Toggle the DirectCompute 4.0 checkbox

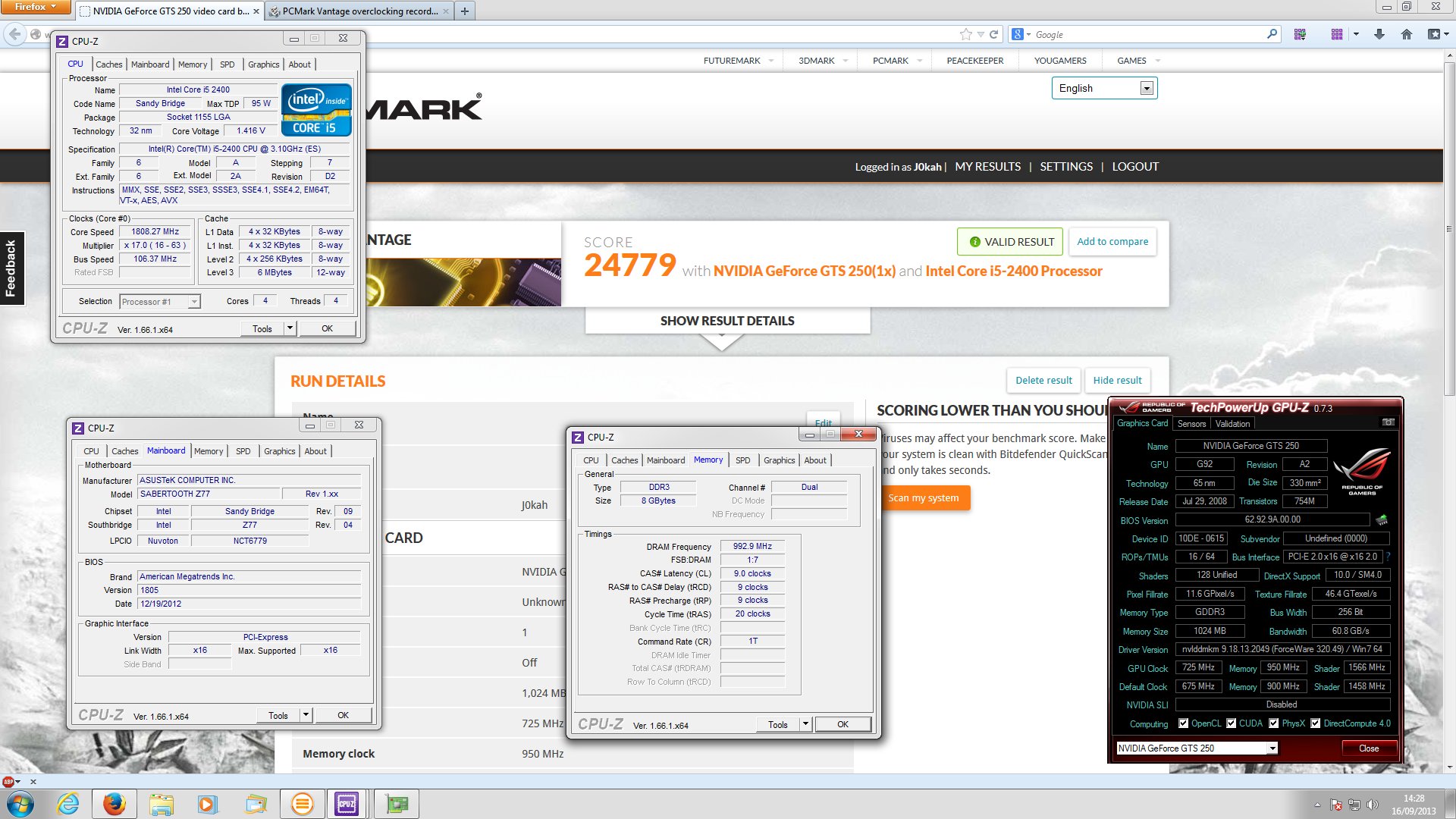[1315, 723]
